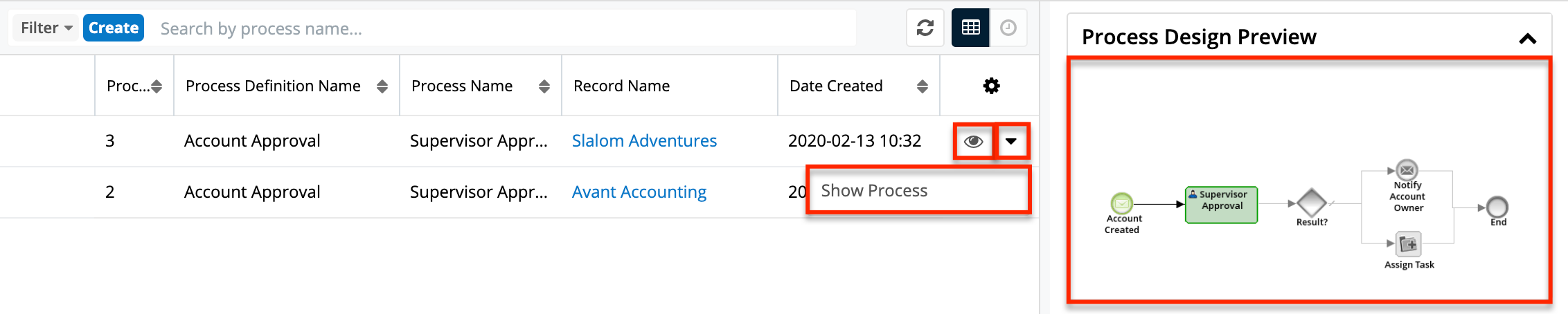1568x314 pixels.
Task: Open Avant Accounting record link
Action: point(639,192)
